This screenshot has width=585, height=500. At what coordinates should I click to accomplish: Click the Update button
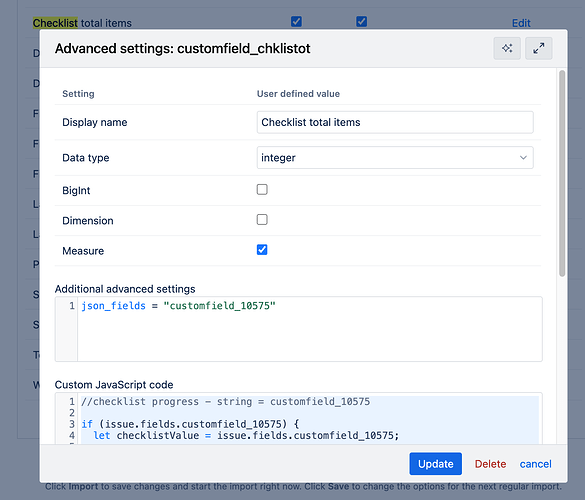click(435, 464)
